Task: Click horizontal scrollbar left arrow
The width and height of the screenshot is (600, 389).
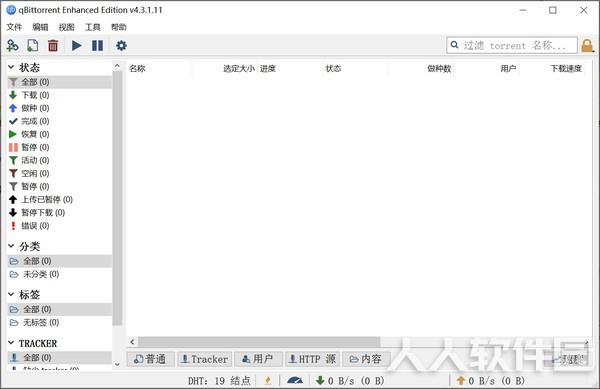Action: (132, 342)
